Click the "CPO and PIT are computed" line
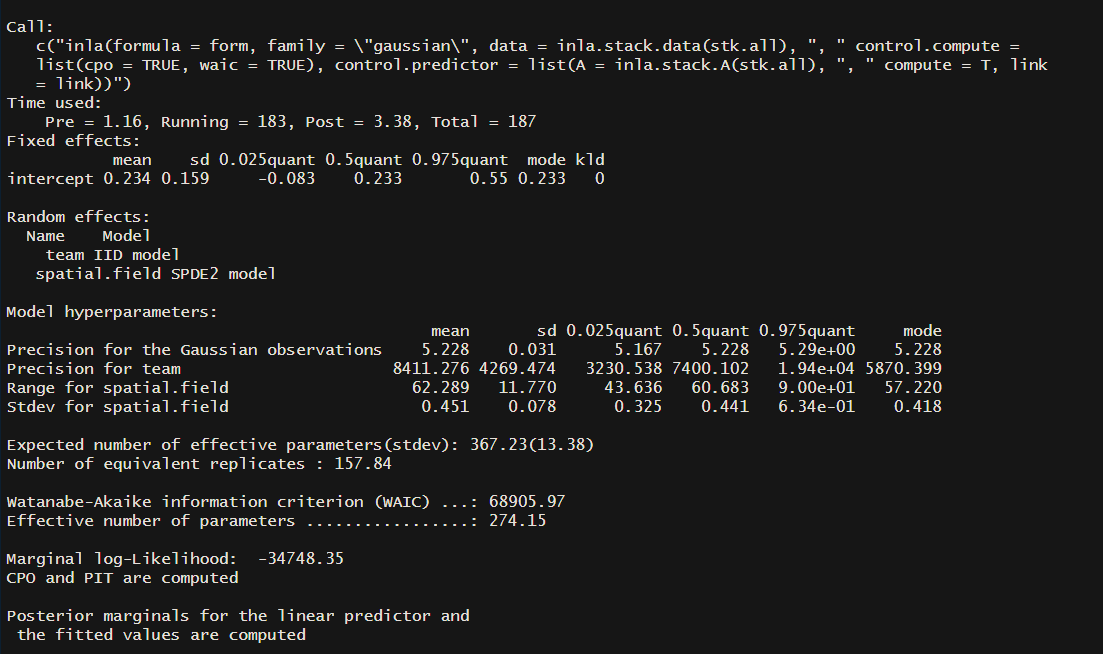 (122, 577)
